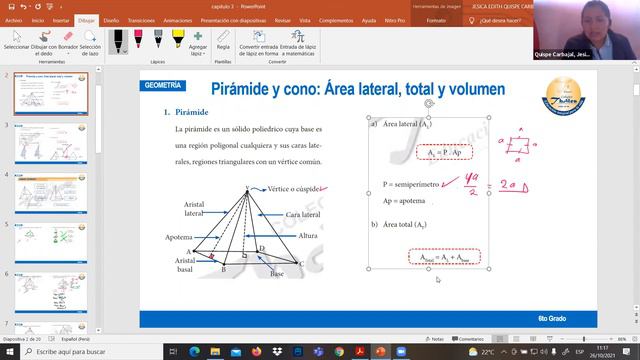The image size is (640, 360).
Task: Select the Borrador eraser tool
Action: [68, 40]
